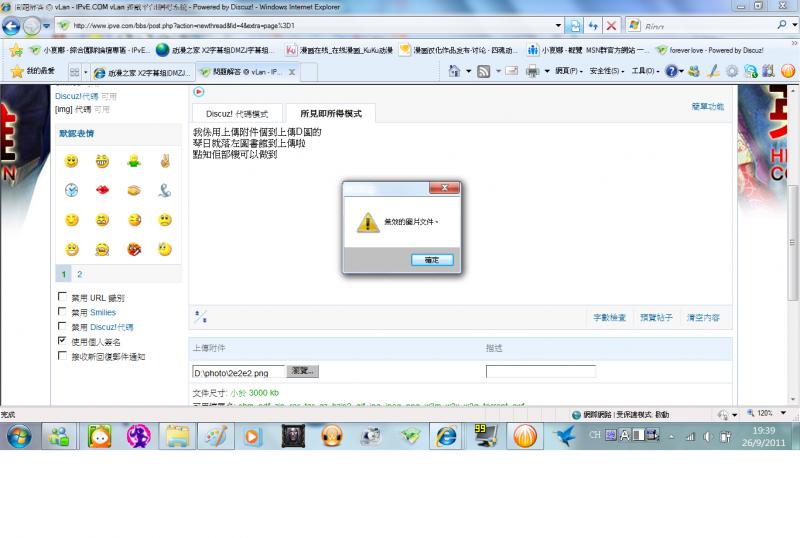Click the volume speaker tray icon
The image size is (800, 538).
click(708, 436)
